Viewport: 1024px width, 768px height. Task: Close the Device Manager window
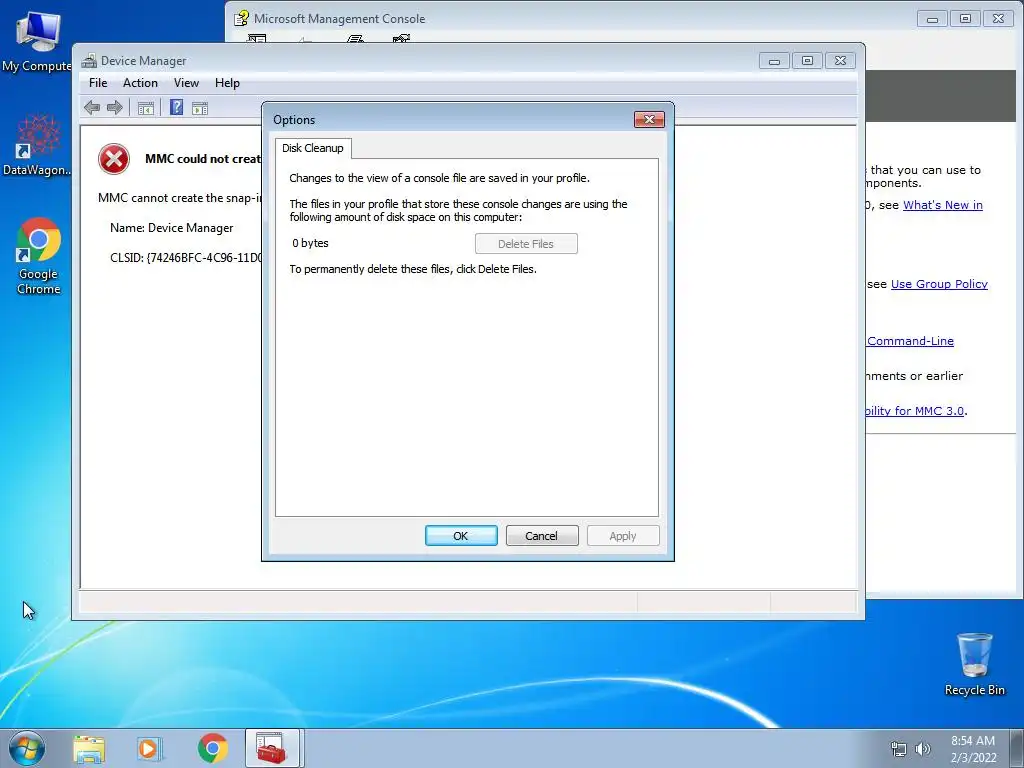pos(840,61)
